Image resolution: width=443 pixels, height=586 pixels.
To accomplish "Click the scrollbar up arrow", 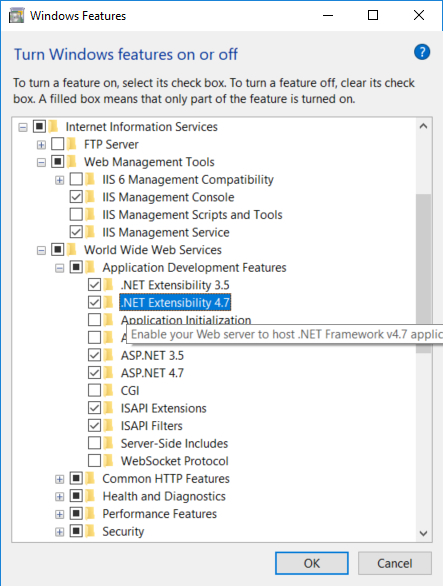I will point(423,126).
